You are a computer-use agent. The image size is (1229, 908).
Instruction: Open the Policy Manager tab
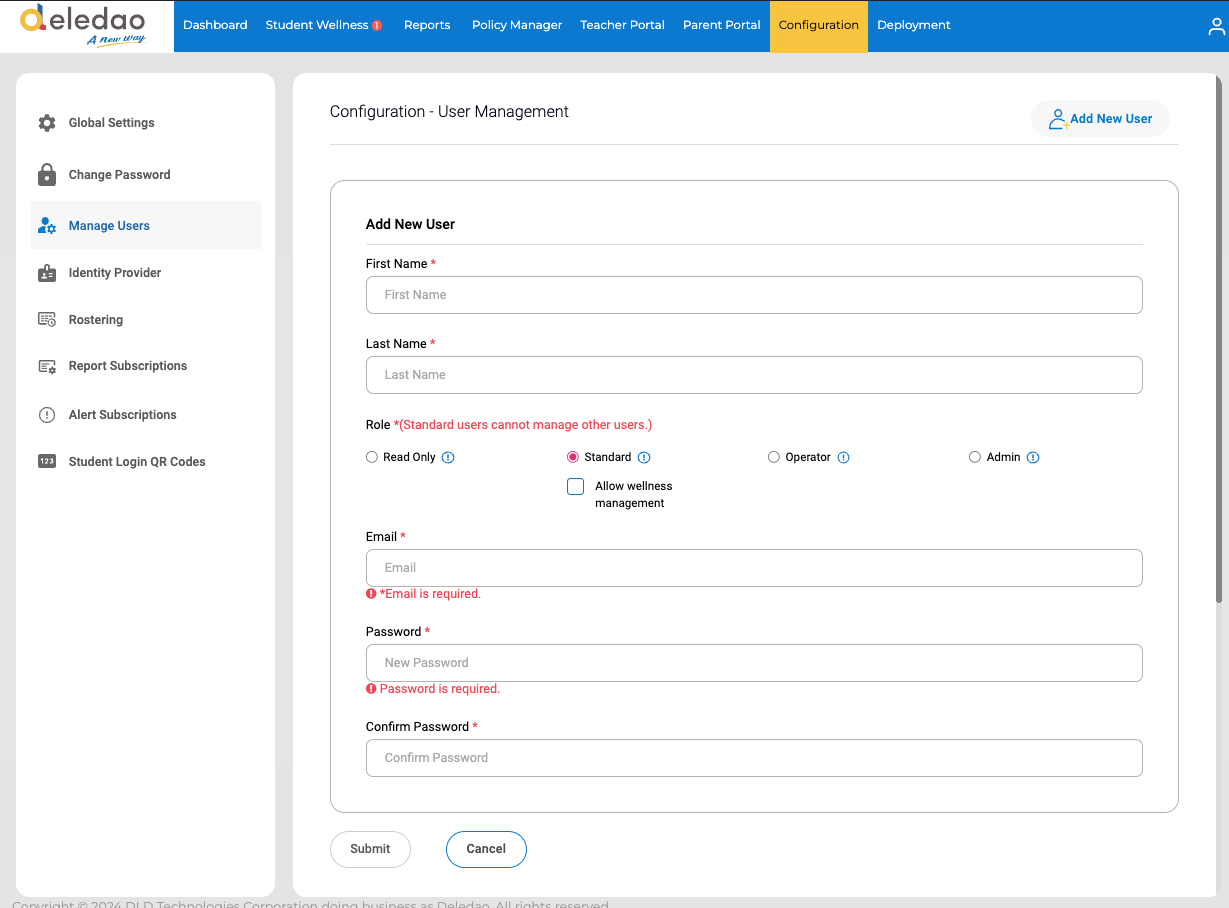517,26
